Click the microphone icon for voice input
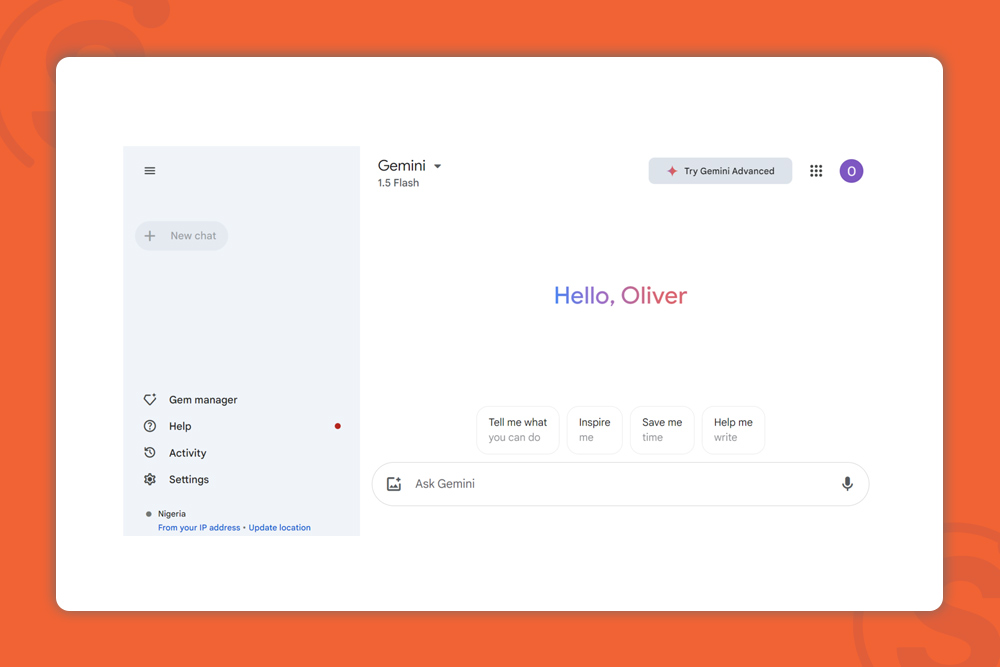The width and height of the screenshot is (1000, 667). click(847, 484)
